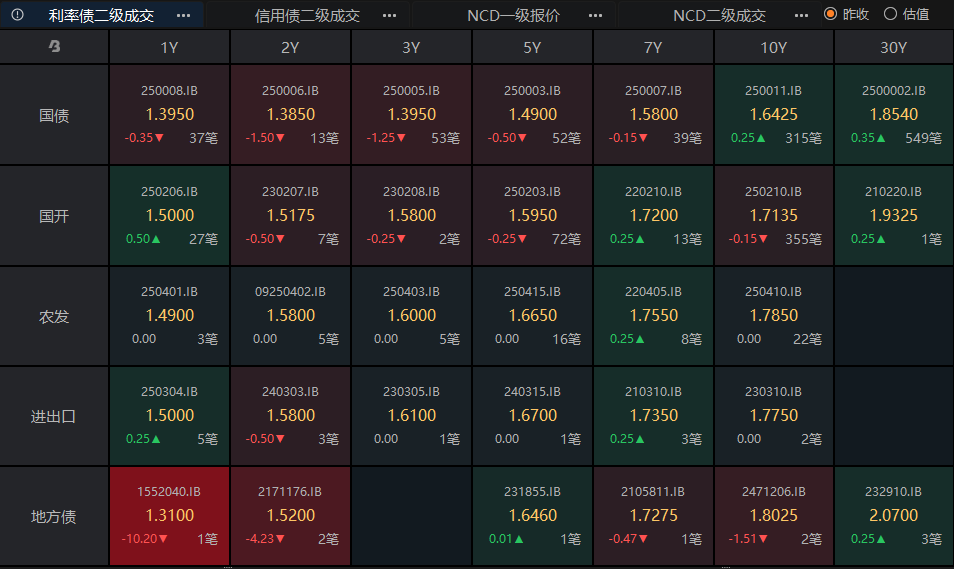This screenshot has width=954, height=569.
Task: Open bond 240315.IB cell
Action: 532,417
